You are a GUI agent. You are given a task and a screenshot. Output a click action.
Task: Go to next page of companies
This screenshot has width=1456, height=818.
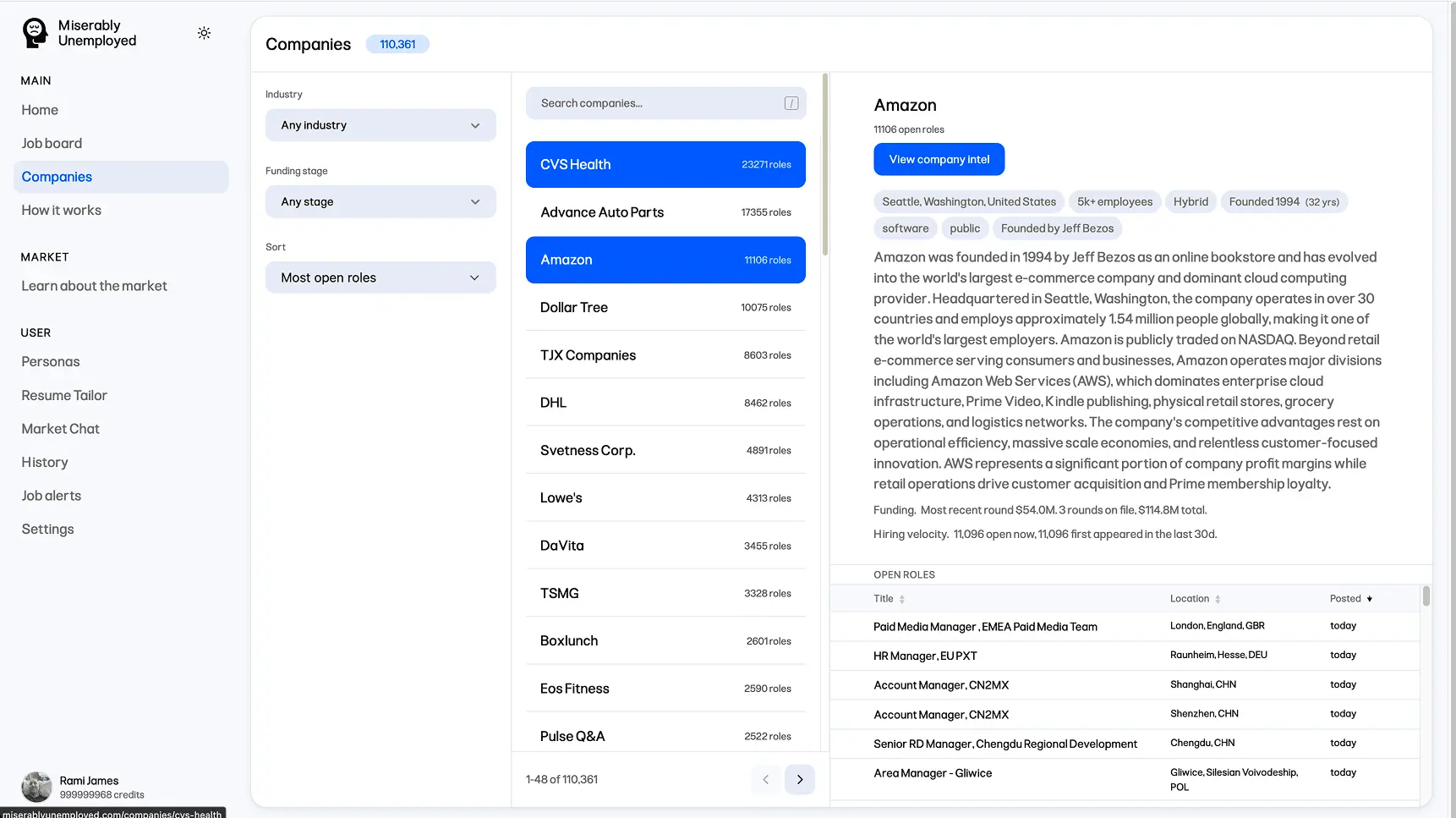[800, 779]
